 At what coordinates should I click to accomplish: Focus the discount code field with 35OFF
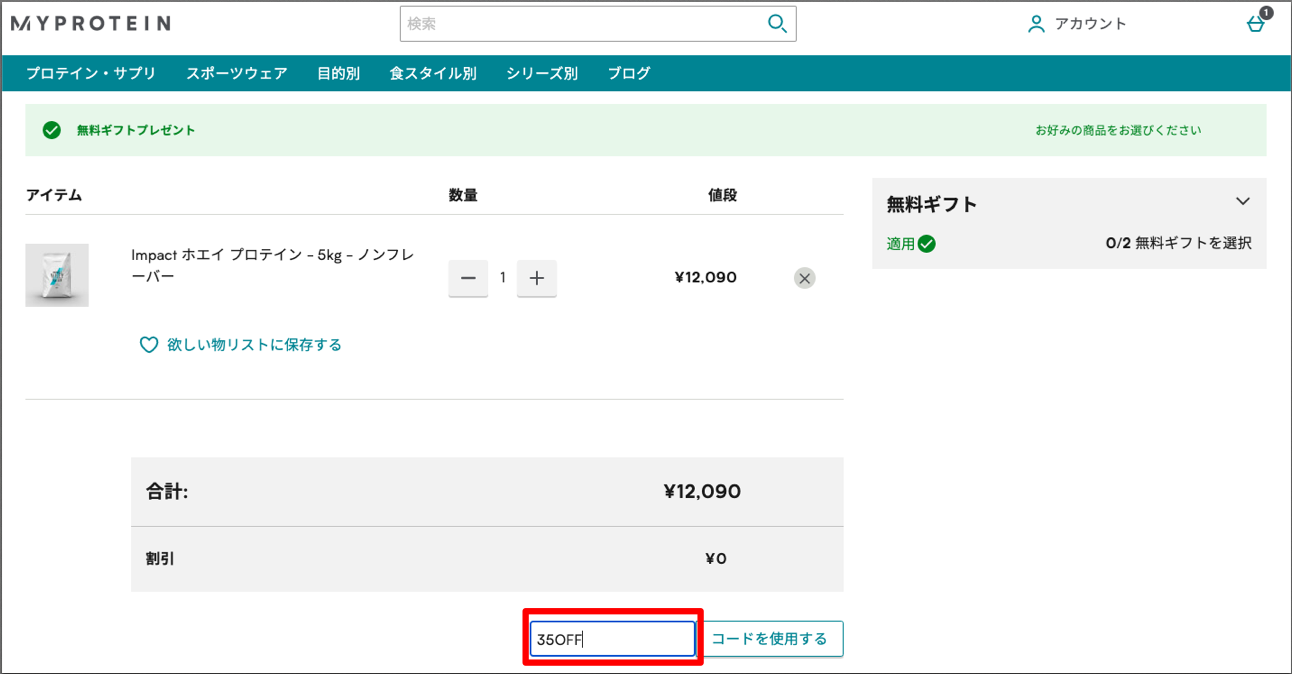(612, 639)
